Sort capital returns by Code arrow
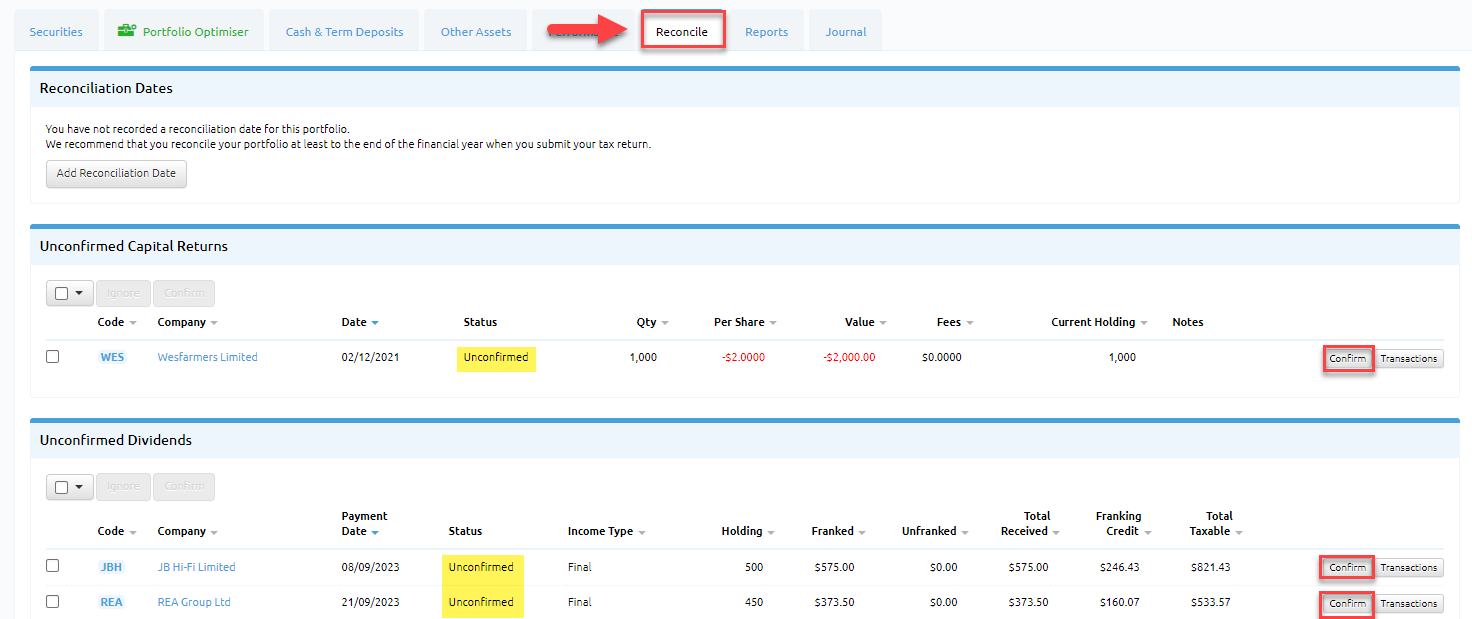The width and height of the screenshot is (1472, 619). (x=133, y=323)
